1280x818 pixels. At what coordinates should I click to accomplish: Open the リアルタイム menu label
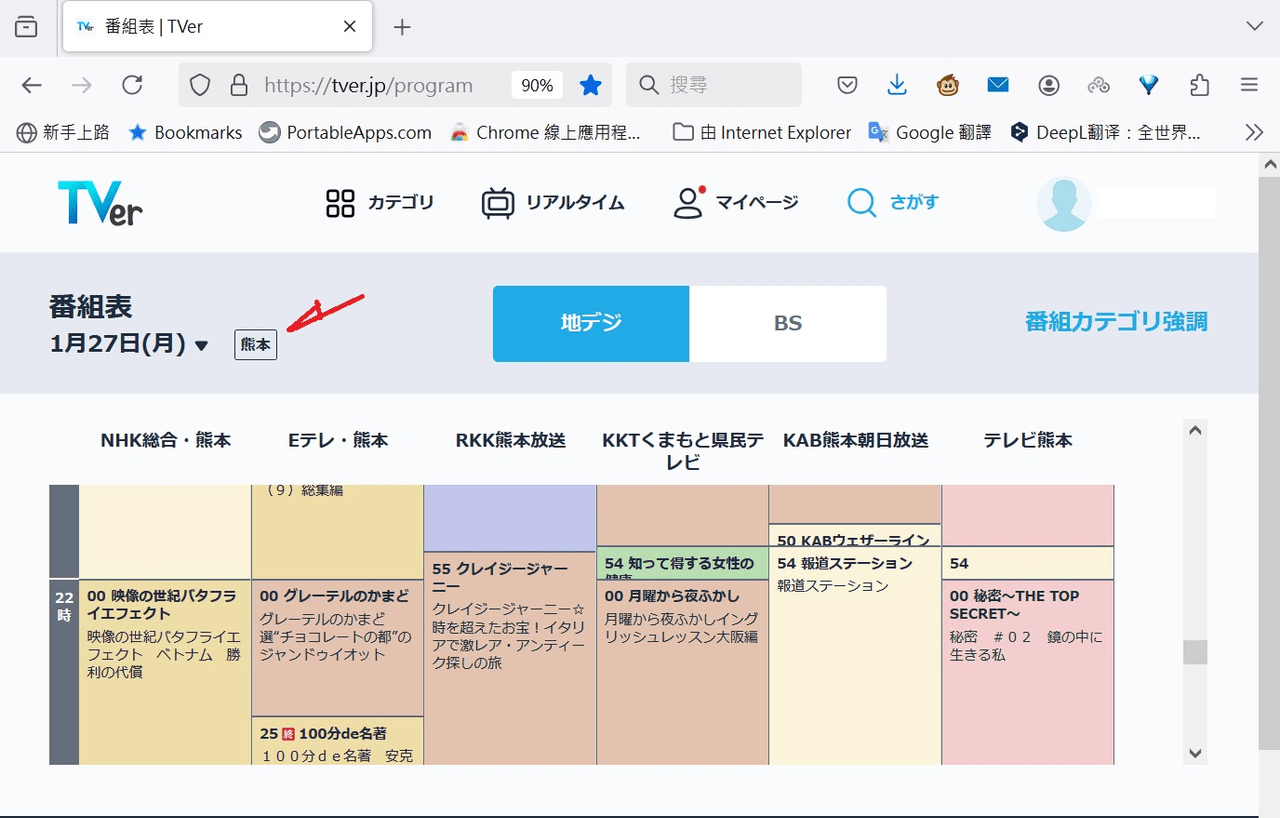575,203
